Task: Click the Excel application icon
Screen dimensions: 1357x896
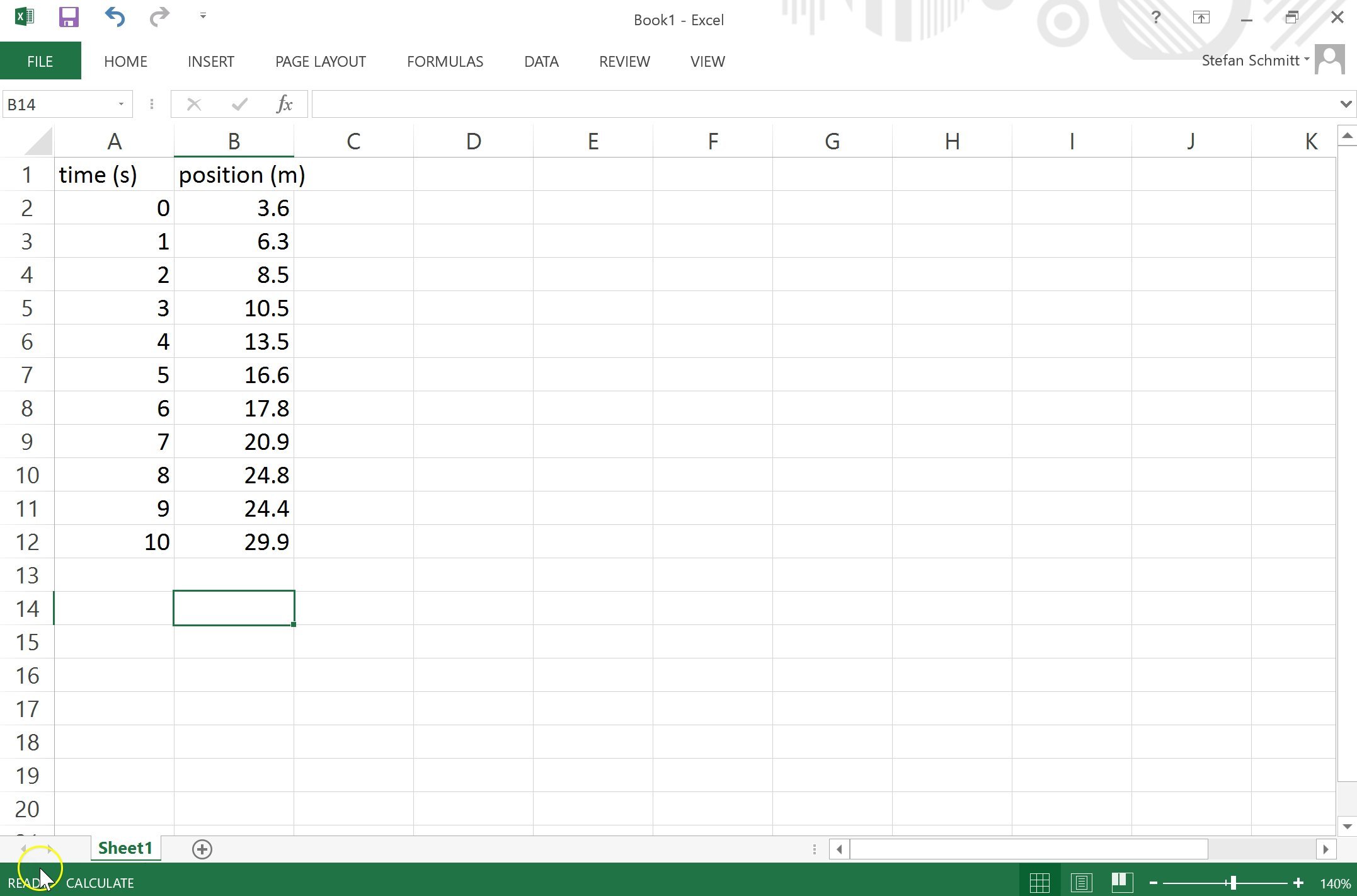Action: coord(23,16)
